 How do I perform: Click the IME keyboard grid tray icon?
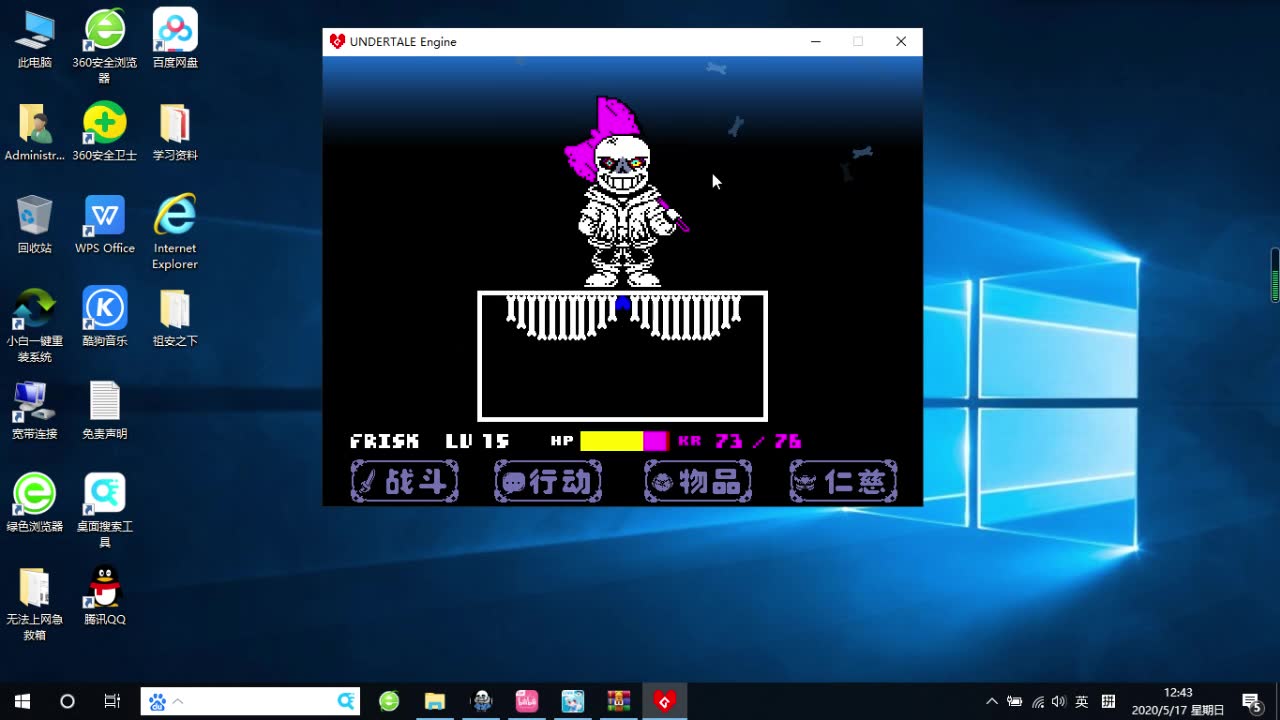click(x=1108, y=702)
